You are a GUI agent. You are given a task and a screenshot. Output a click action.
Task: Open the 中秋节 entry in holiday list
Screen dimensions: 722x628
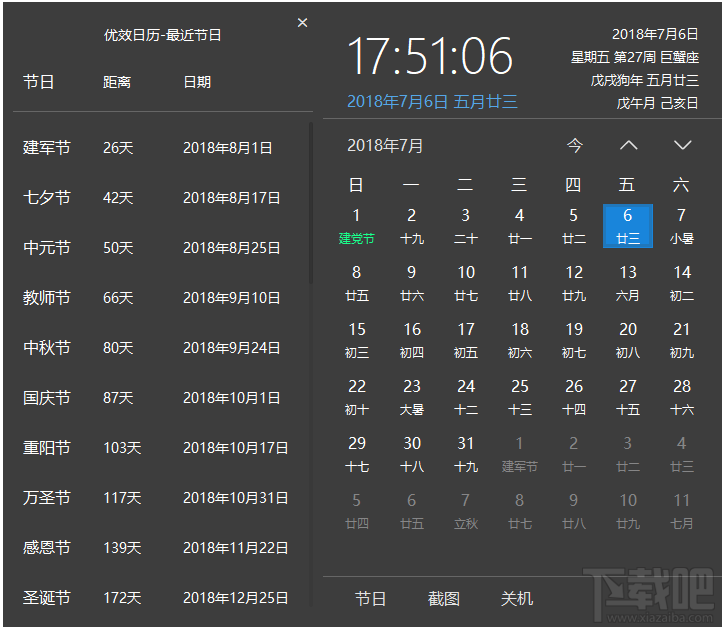point(155,348)
